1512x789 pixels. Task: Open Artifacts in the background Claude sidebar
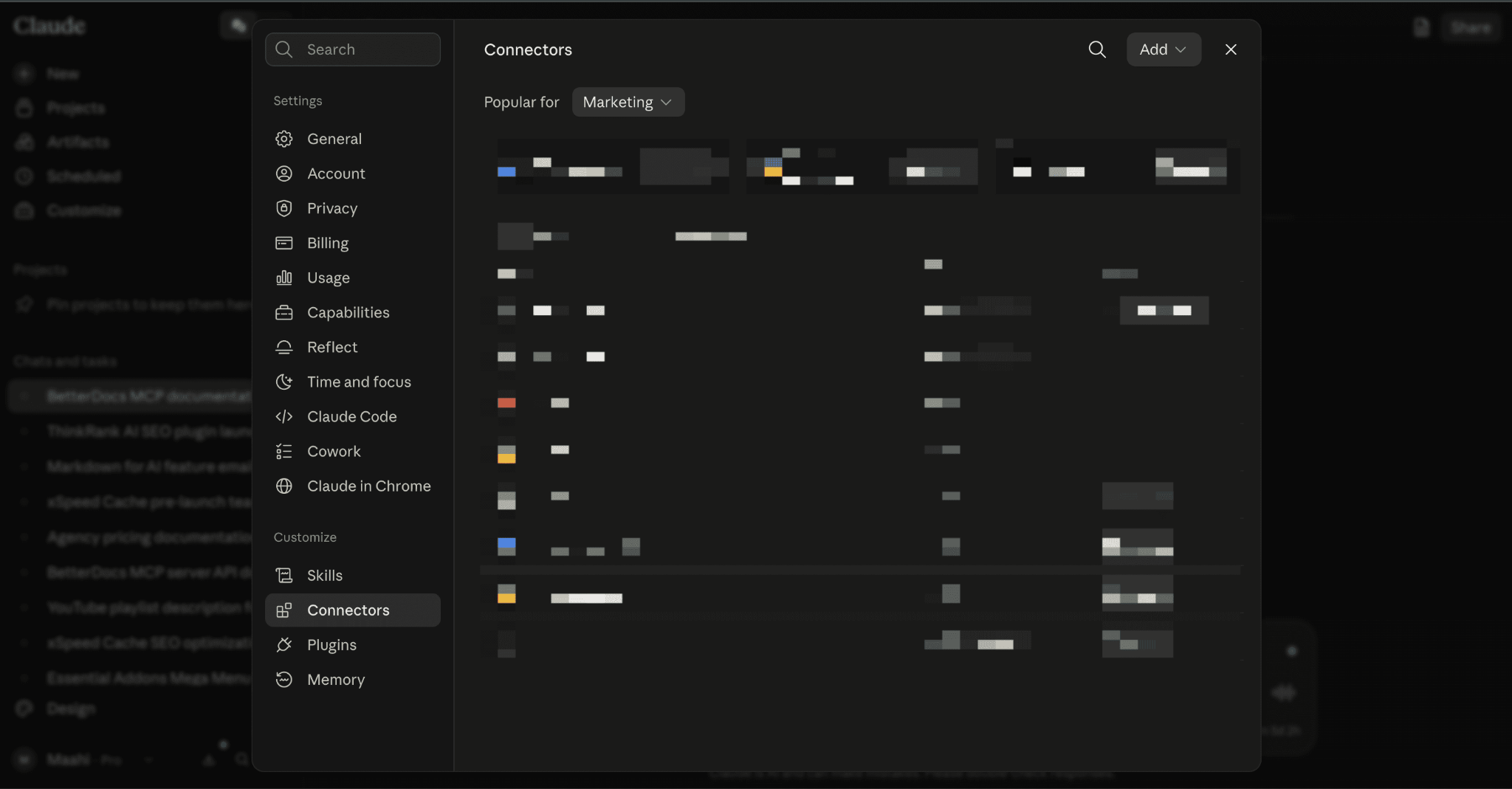pyautogui.click(x=78, y=142)
